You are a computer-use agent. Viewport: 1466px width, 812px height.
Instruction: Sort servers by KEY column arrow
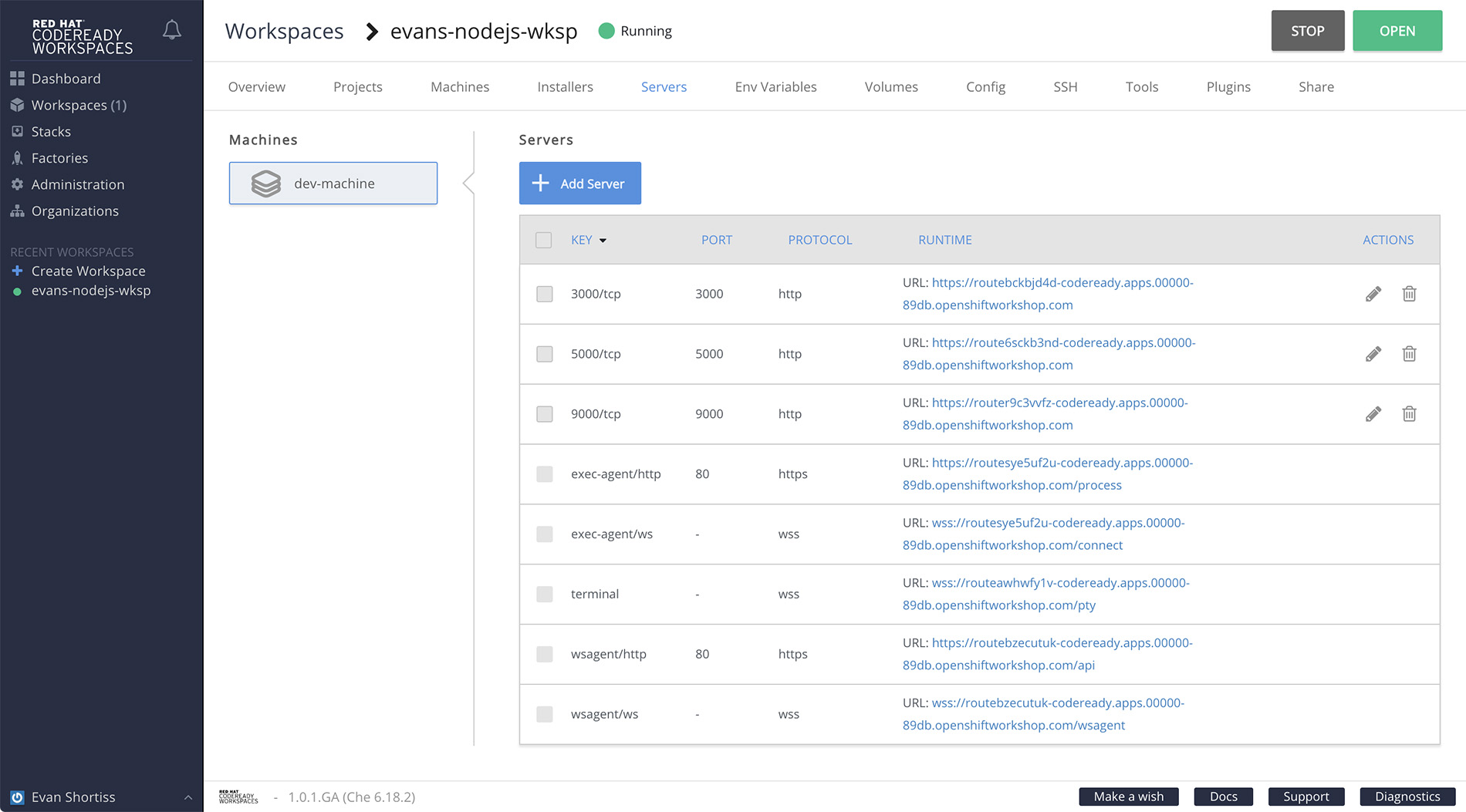(603, 241)
